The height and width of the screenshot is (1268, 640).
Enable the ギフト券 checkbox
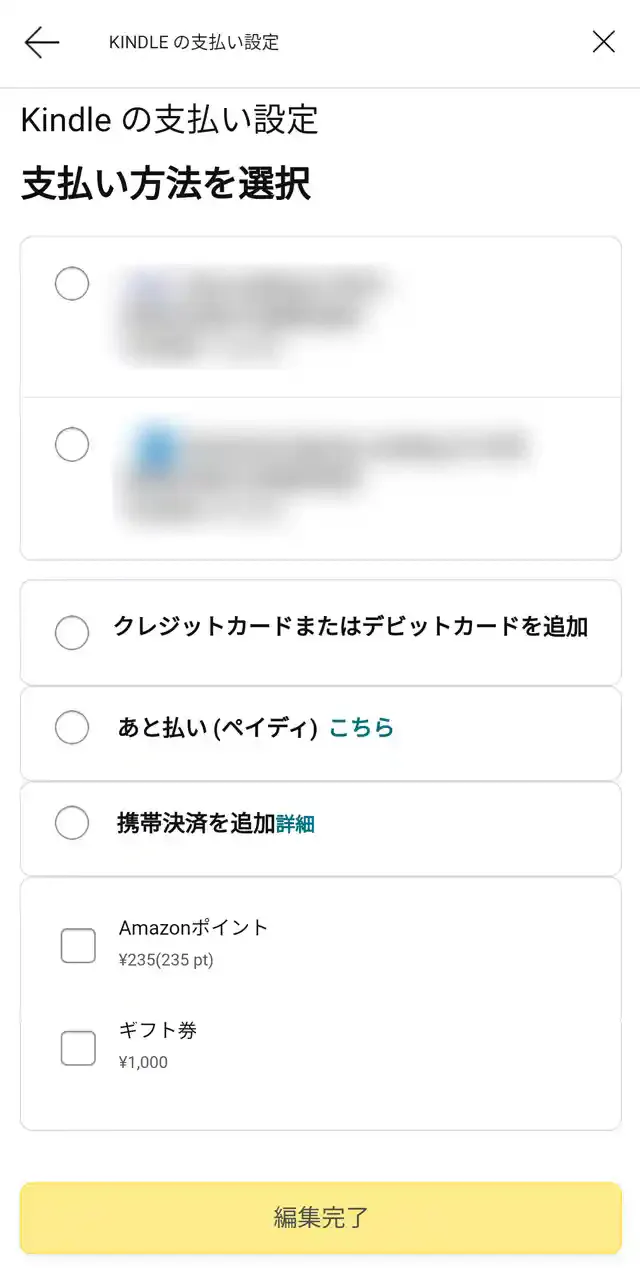click(x=78, y=1047)
